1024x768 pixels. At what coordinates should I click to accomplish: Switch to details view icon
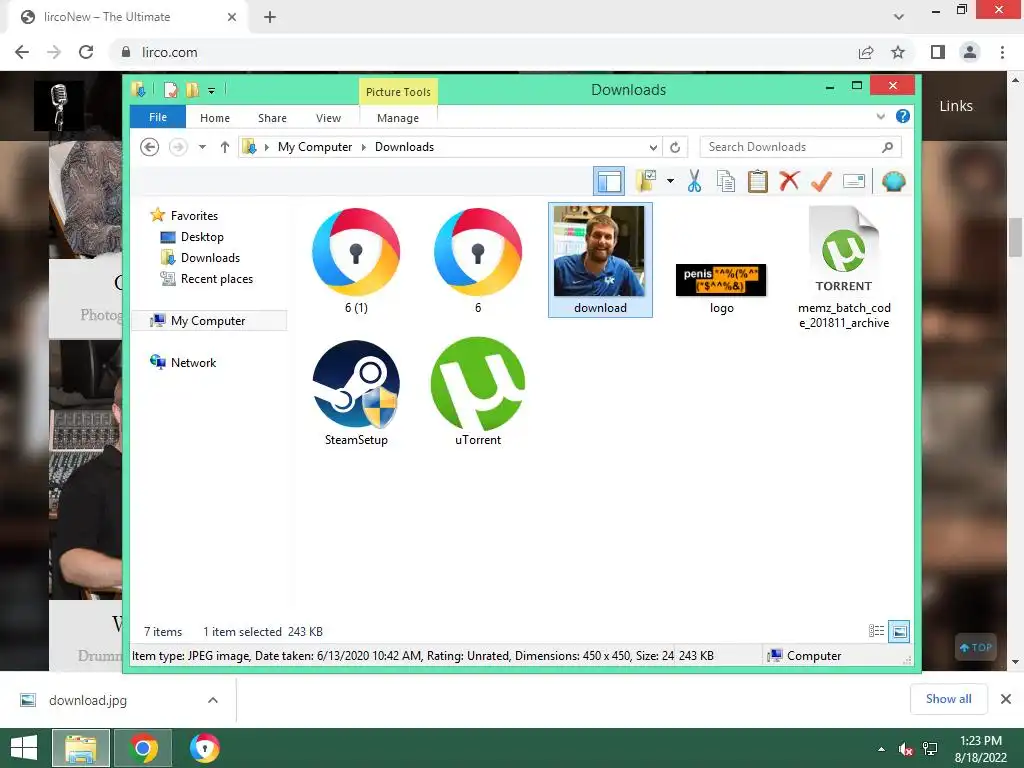tap(876, 631)
